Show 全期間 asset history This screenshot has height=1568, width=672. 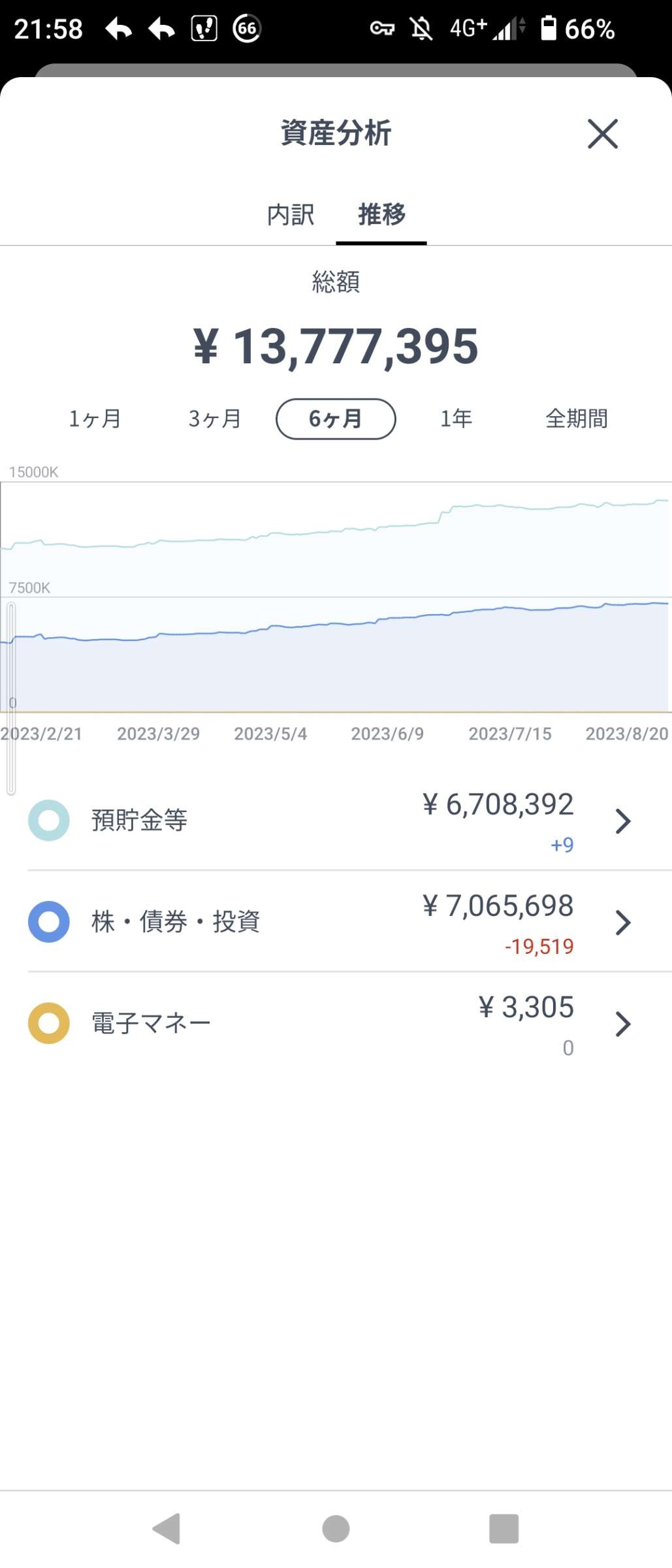point(576,419)
